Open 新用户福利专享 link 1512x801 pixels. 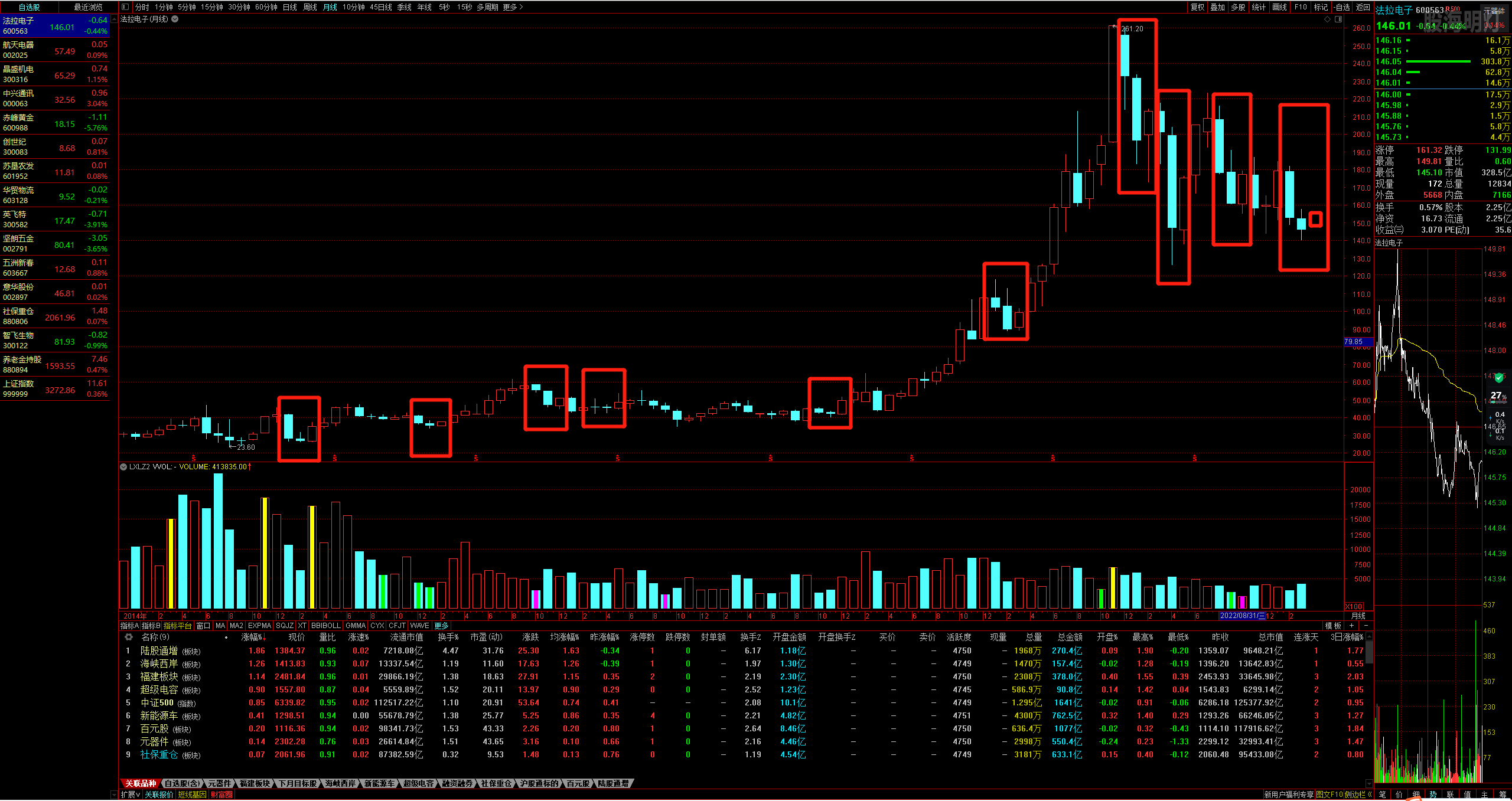point(1289,795)
